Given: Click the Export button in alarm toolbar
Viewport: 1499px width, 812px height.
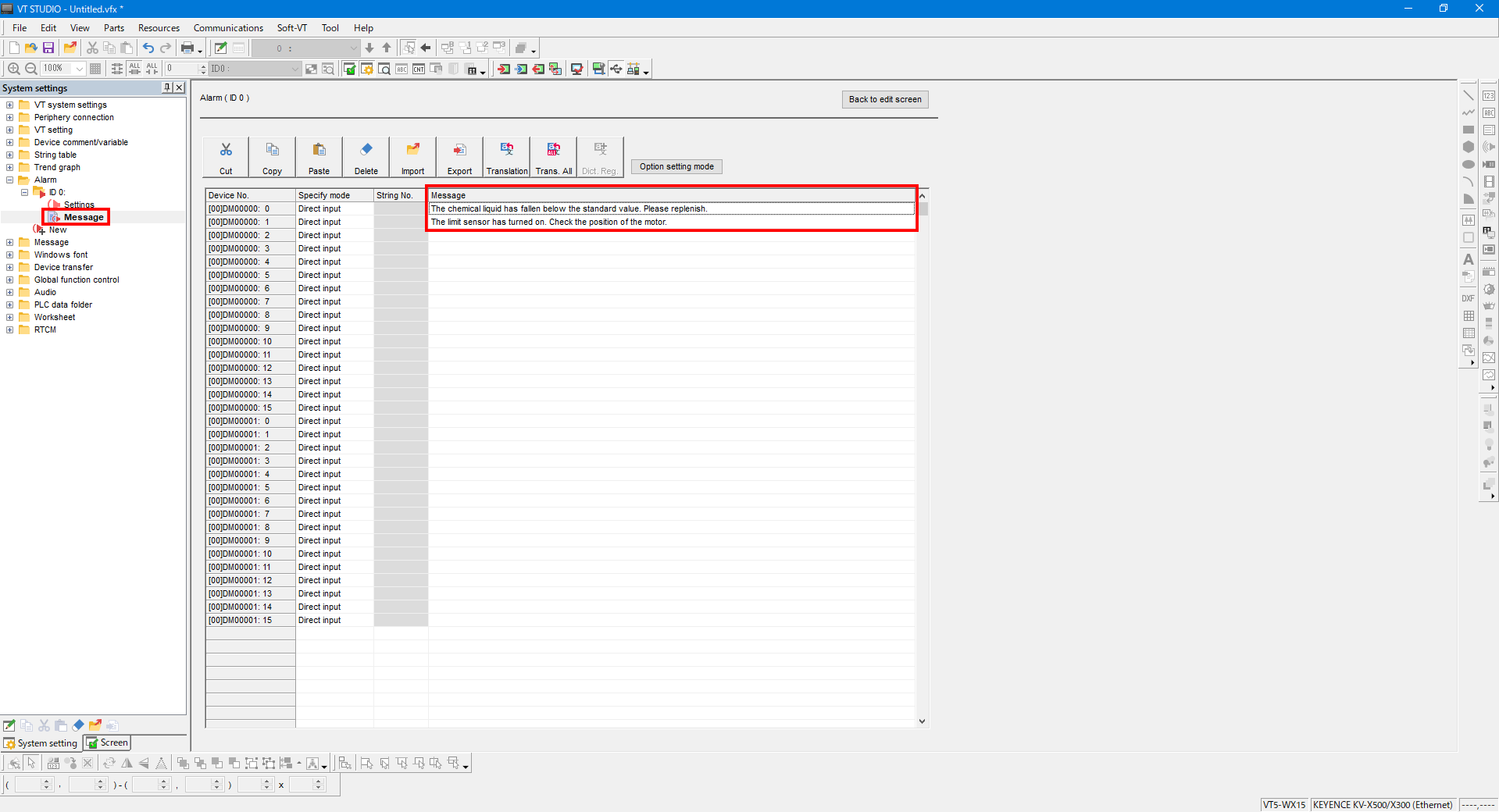Looking at the screenshot, I should coord(459,157).
